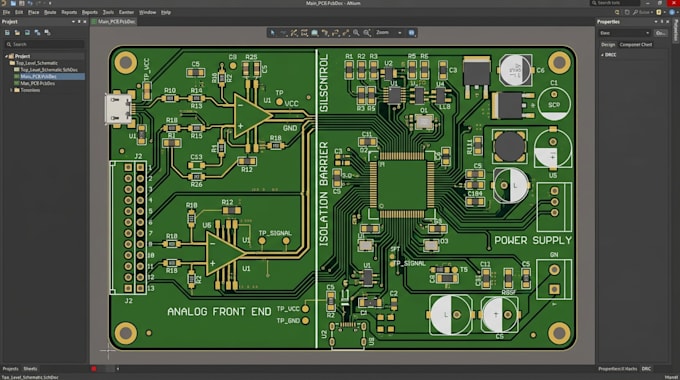Select the Top_Level_Schematic folder in tree
Viewport: 680px width, 380px height.
pyautogui.click(x=34, y=63)
